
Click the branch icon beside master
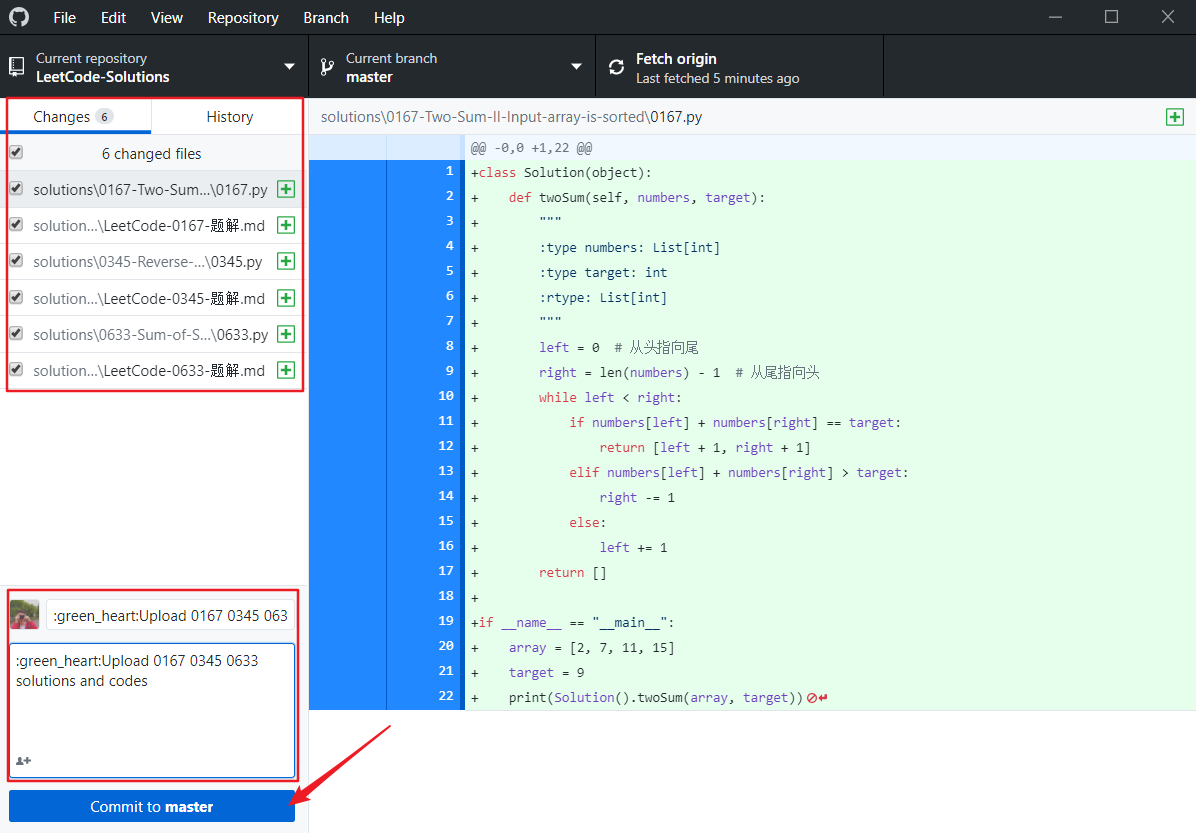pyautogui.click(x=327, y=67)
